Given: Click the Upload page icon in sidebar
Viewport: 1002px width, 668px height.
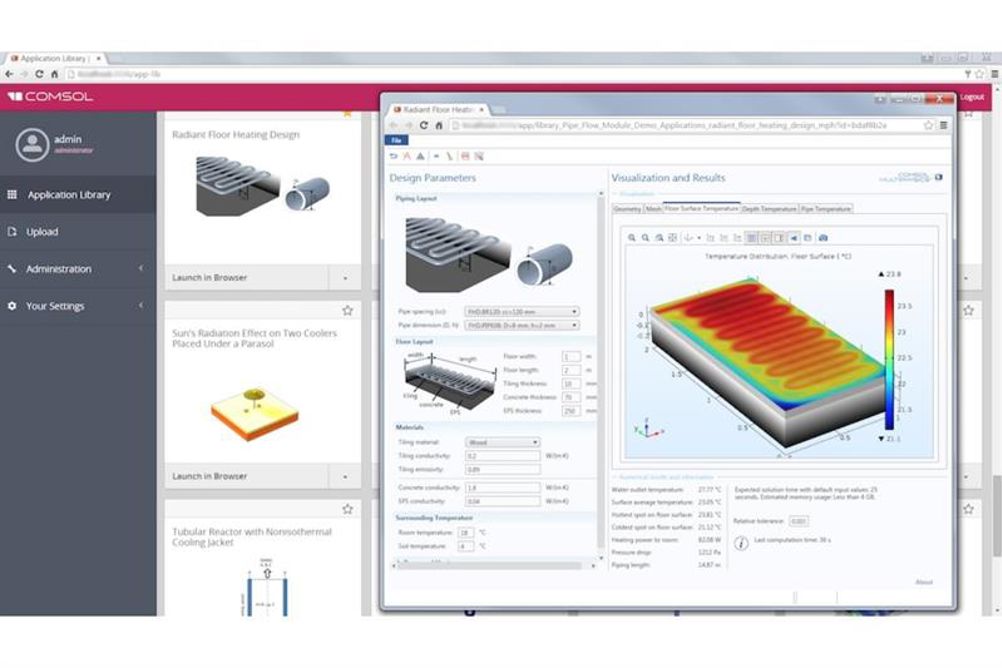Looking at the screenshot, I should coord(12,231).
